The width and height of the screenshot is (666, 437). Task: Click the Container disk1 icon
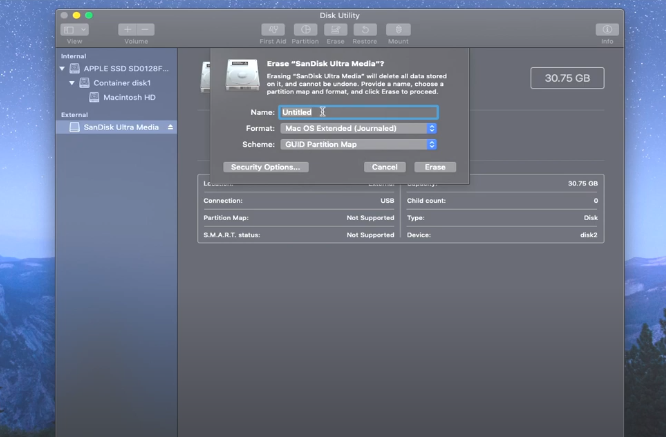(x=85, y=83)
